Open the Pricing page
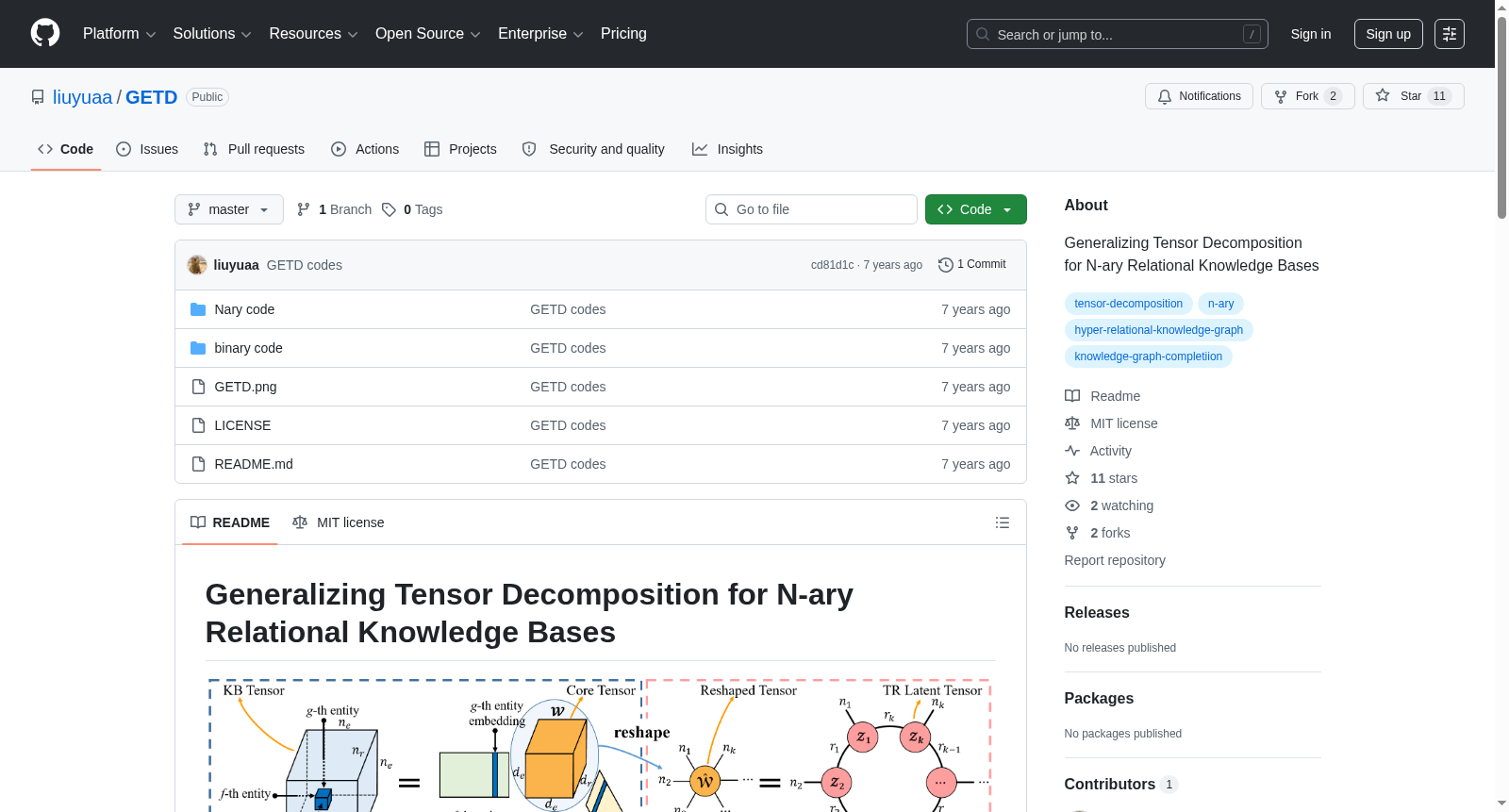 tap(623, 34)
